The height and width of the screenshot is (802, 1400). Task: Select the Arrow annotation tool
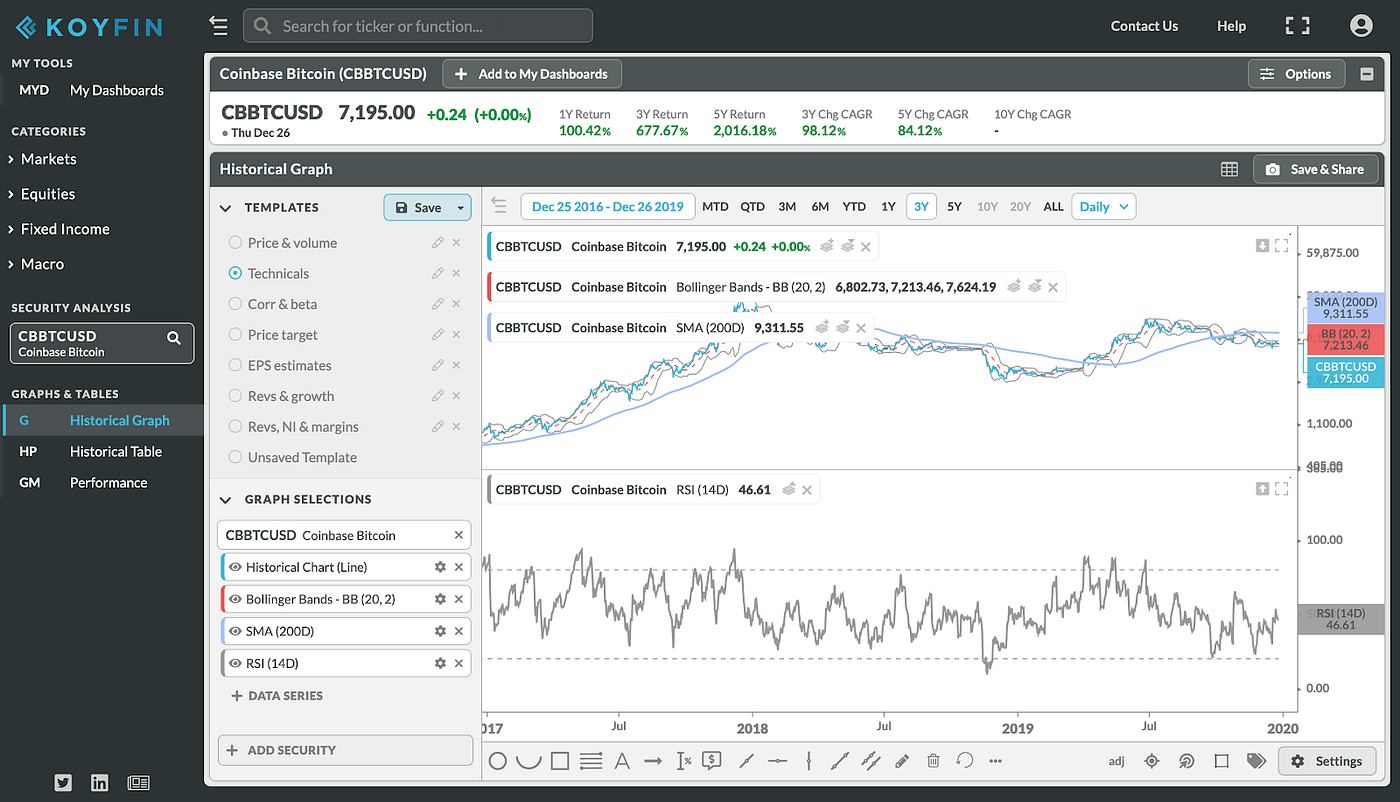pyautogui.click(x=653, y=760)
